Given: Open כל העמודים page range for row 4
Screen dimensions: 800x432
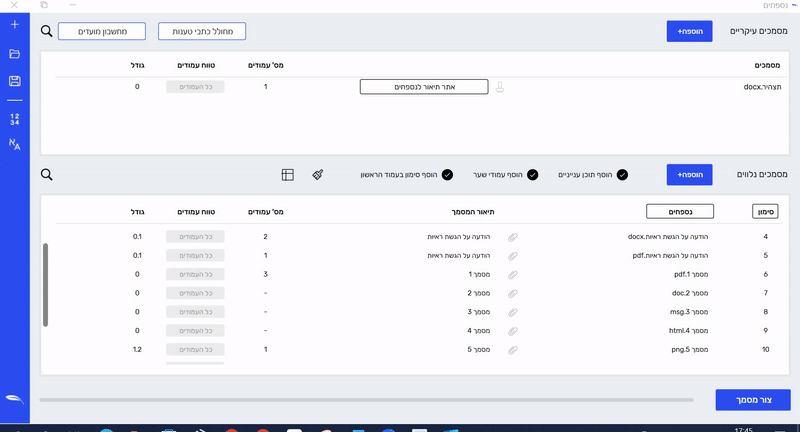Looking at the screenshot, I should (x=195, y=237).
